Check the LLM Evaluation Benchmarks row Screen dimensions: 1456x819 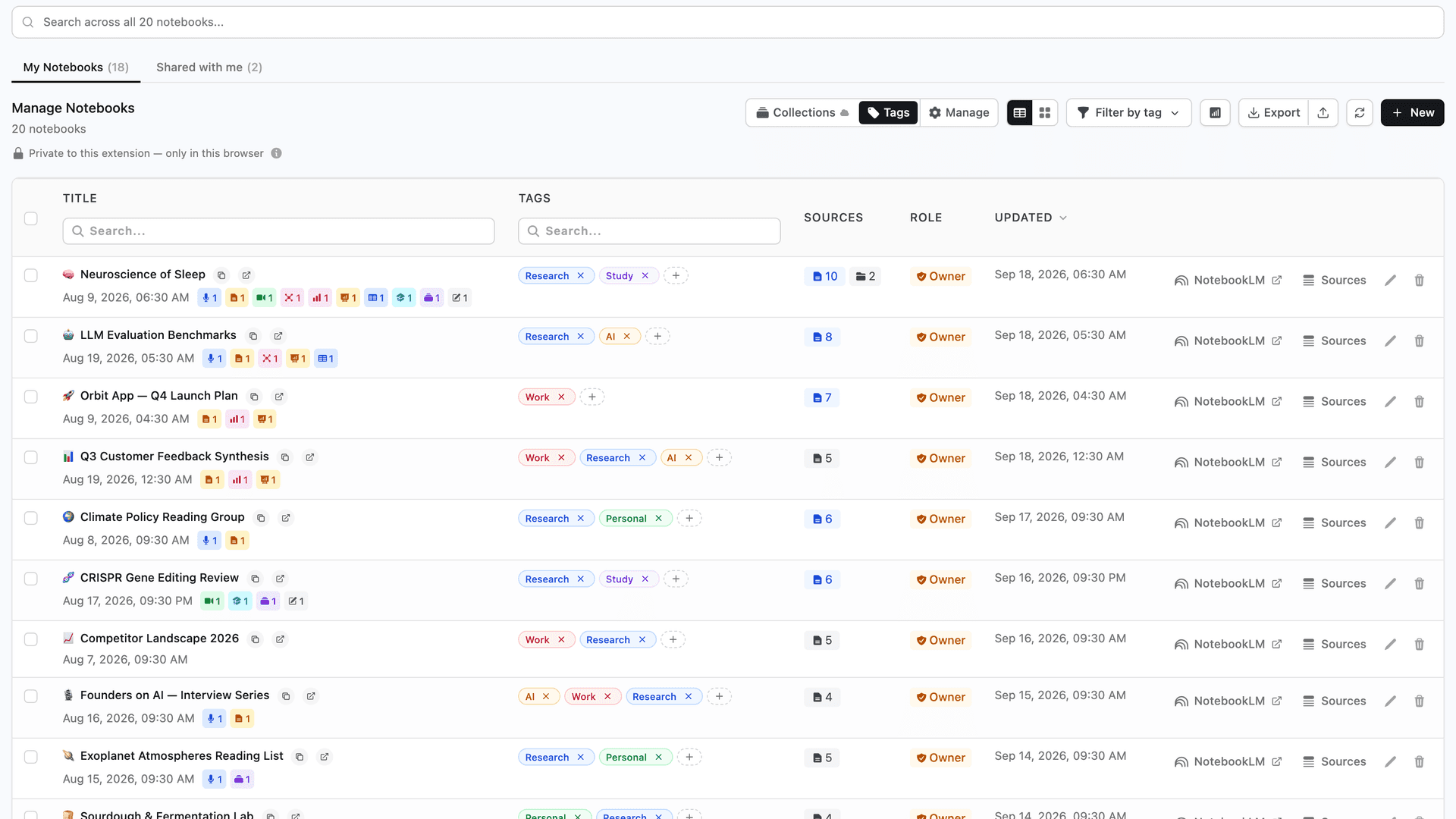31,336
